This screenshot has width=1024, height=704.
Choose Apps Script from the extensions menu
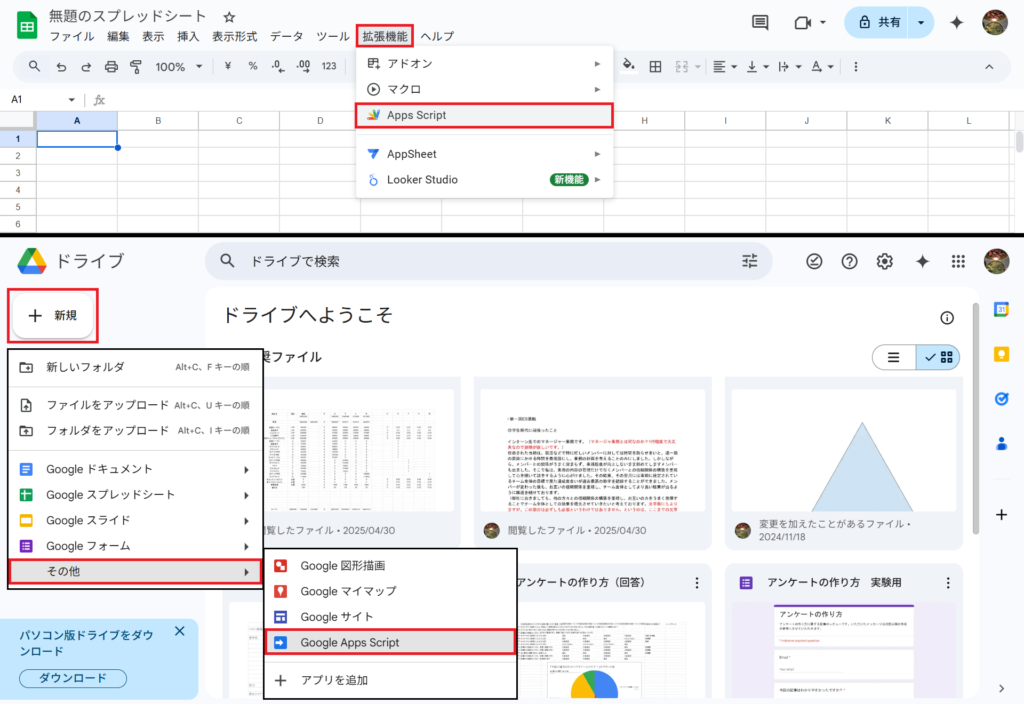pyautogui.click(x=485, y=115)
